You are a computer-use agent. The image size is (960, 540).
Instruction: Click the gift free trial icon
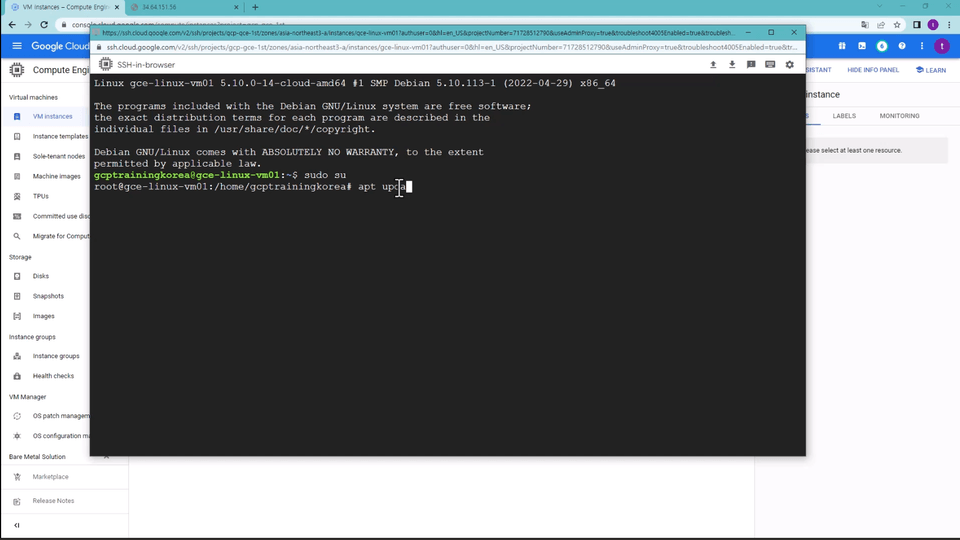[x=842, y=46]
